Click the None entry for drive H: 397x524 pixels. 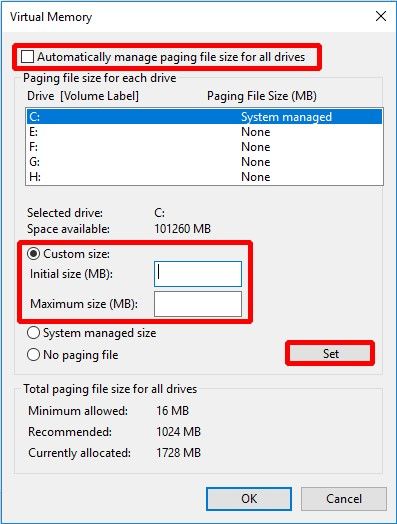coord(256,177)
